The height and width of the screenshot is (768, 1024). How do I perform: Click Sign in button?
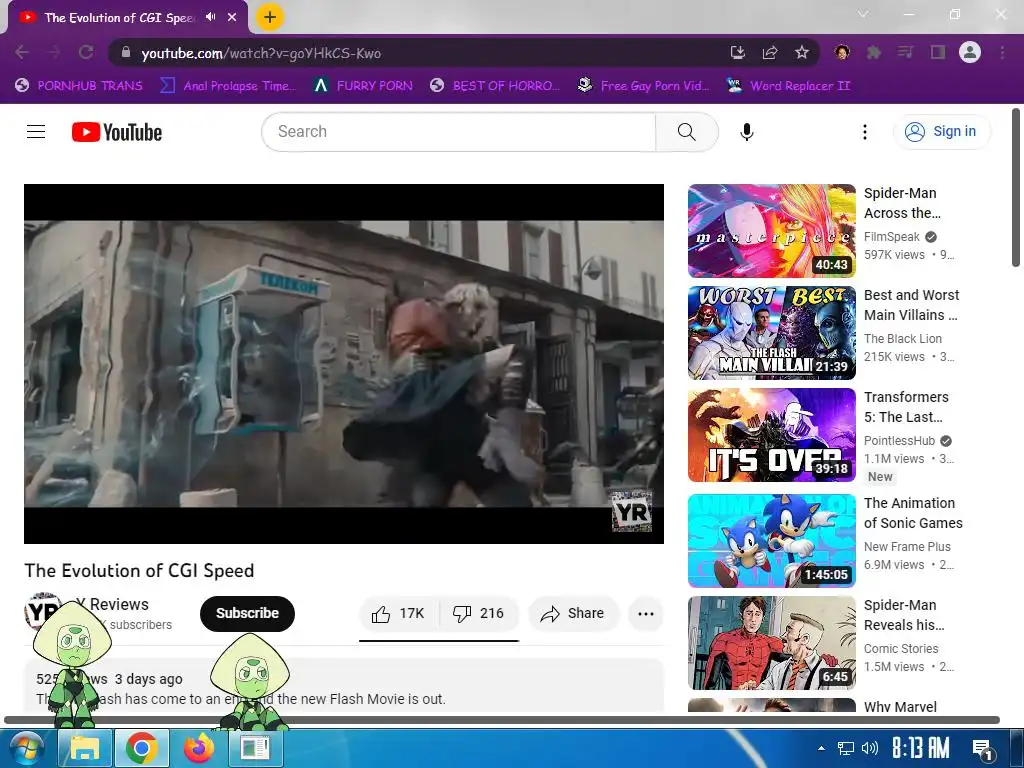(x=941, y=132)
